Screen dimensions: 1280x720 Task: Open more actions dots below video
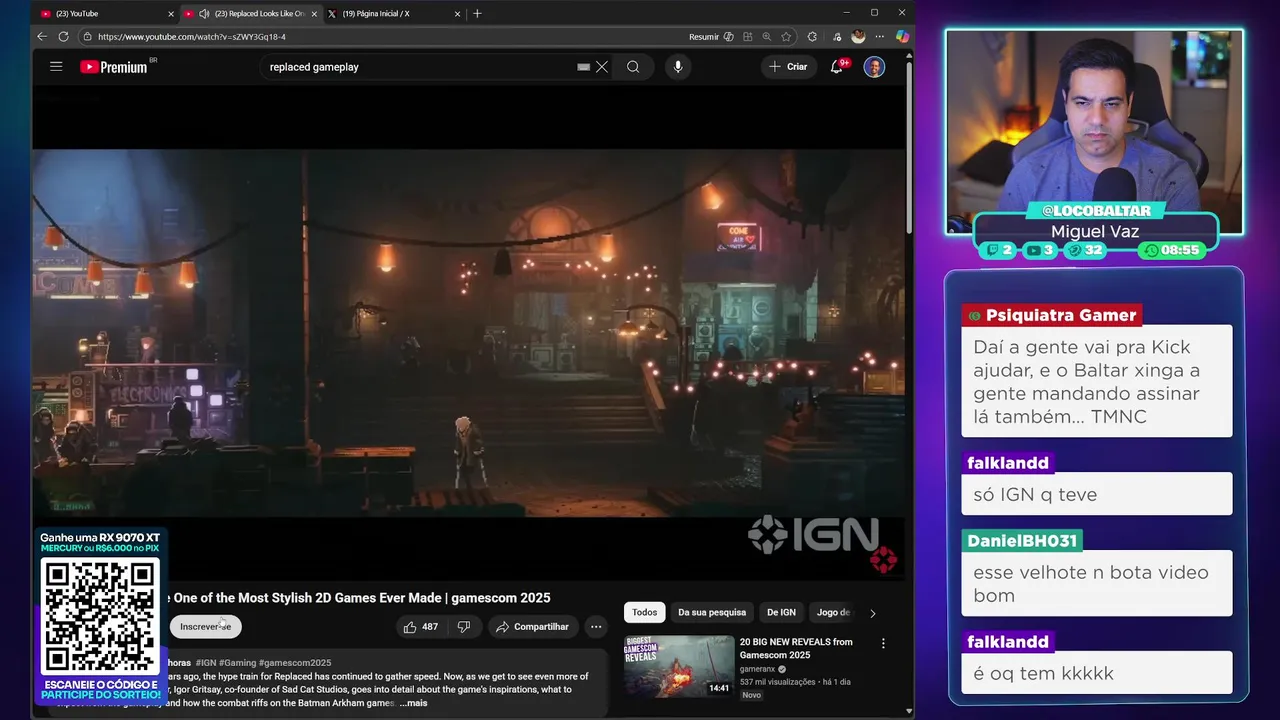[x=596, y=627]
